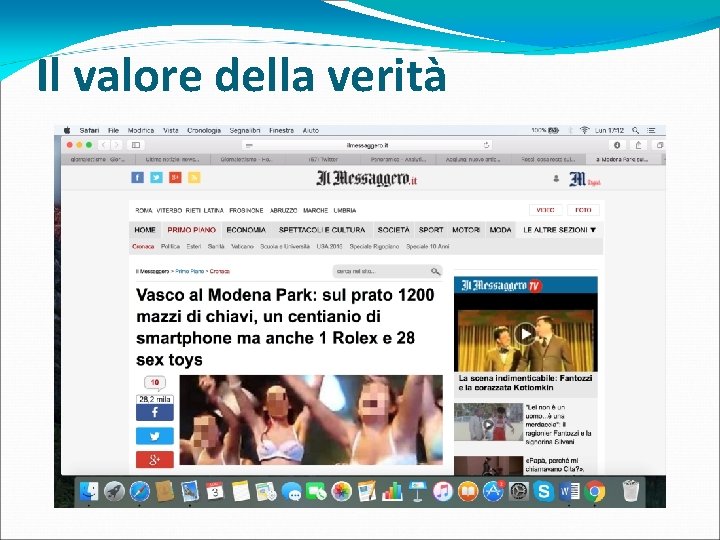Viewport: 720px width, 540px height.
Task: Open Il Messaggero Google+ icon in header
Action: 175,177
